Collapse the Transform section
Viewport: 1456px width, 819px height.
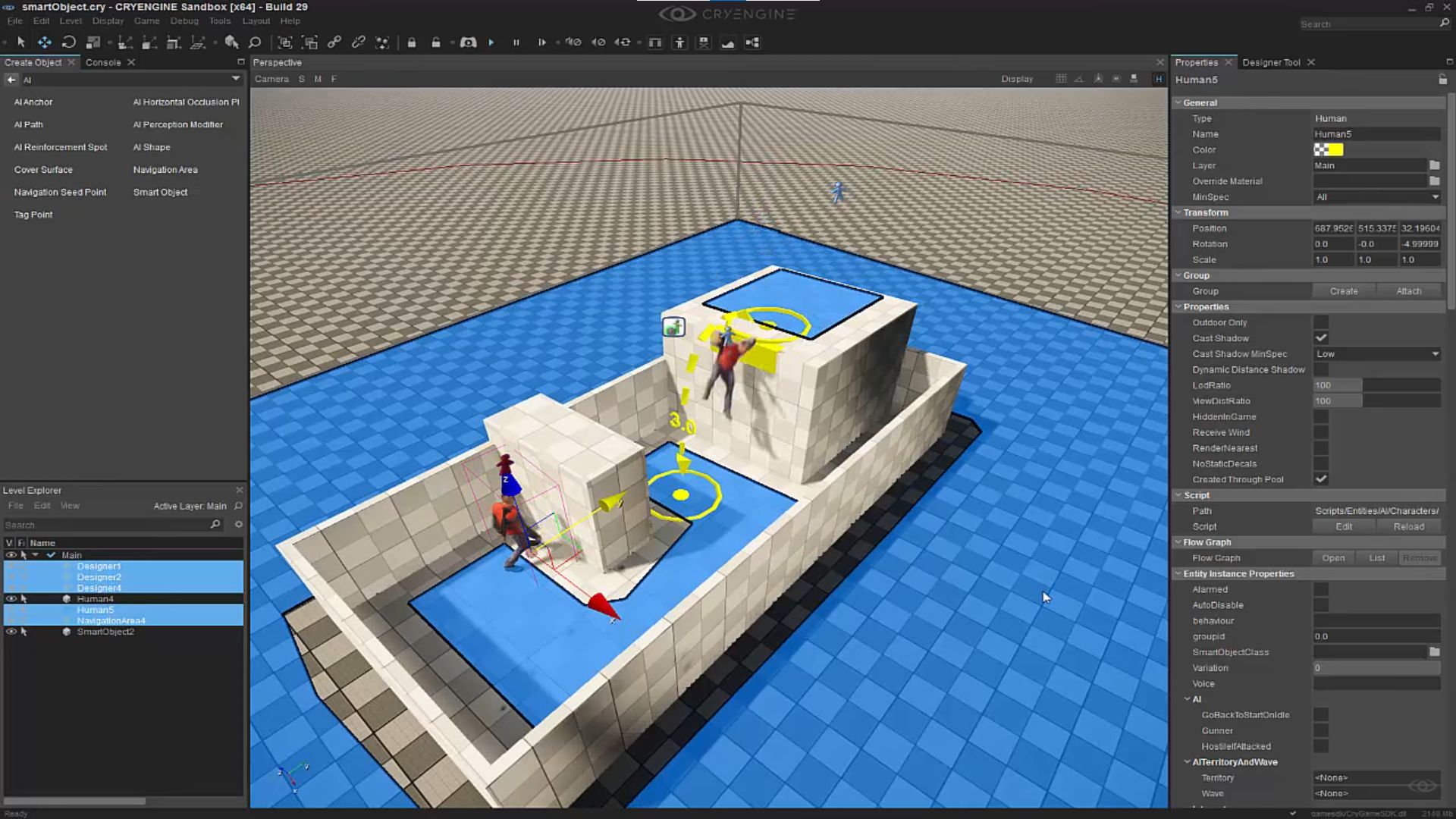click(1178, 213)
